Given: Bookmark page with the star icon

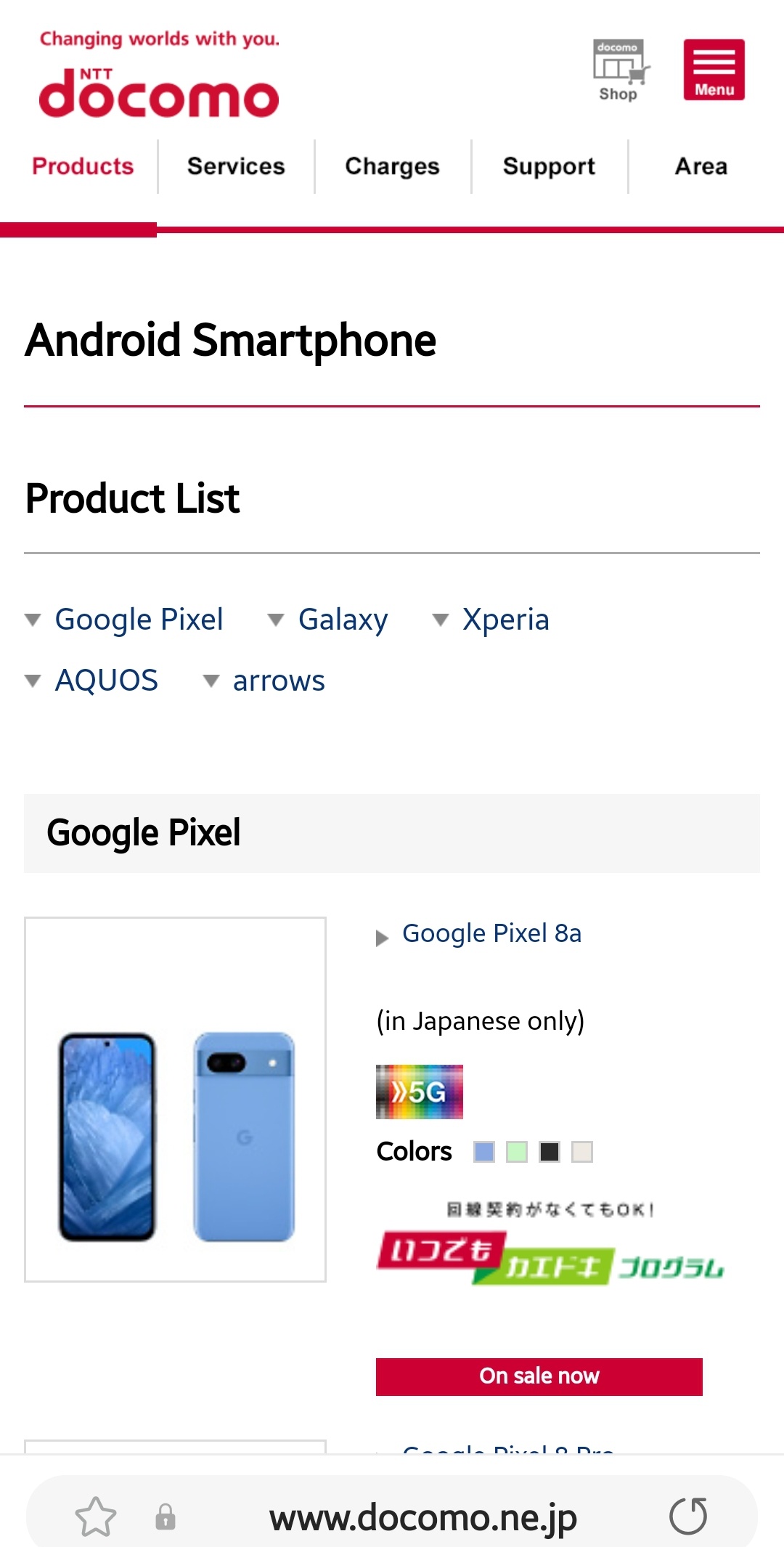Looking at the screenshot, I should (x=95, y=1516).
